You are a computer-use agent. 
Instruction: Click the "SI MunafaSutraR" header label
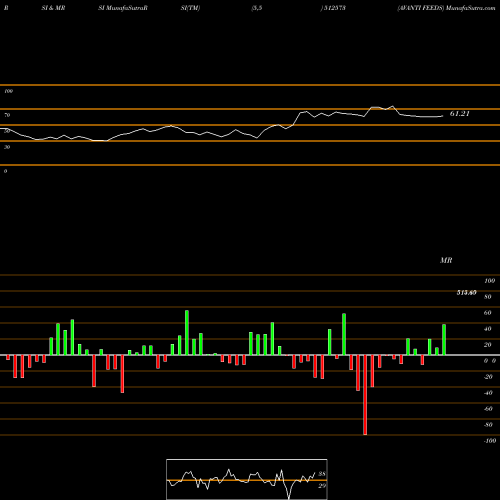[123, 8]
